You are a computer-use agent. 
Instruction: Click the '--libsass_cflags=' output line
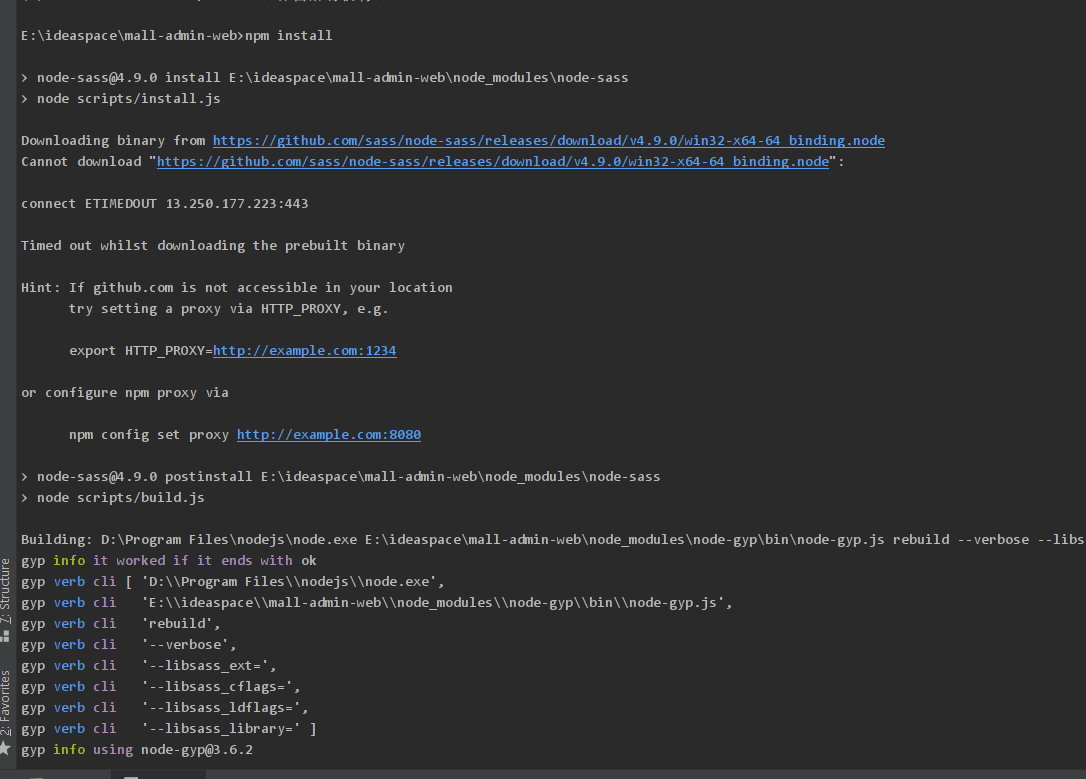pos(220,687)
